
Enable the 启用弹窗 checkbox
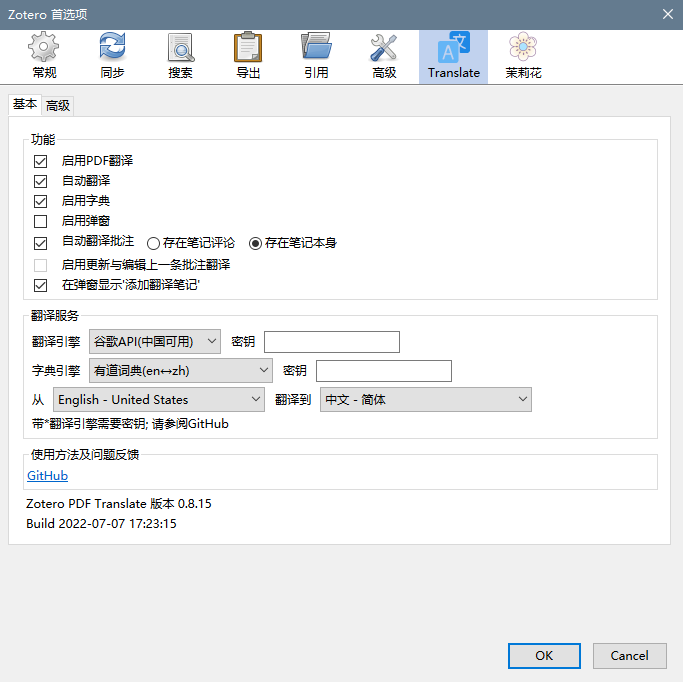[x=41, y=221]
